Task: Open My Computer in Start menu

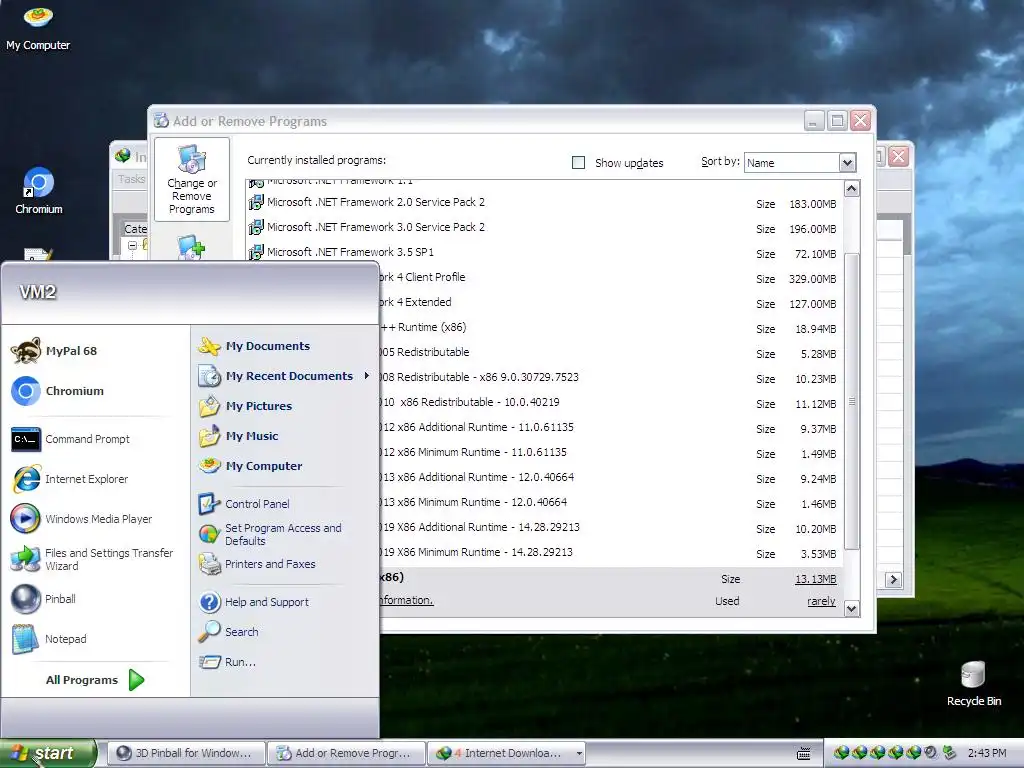Action: pos(250,466)
